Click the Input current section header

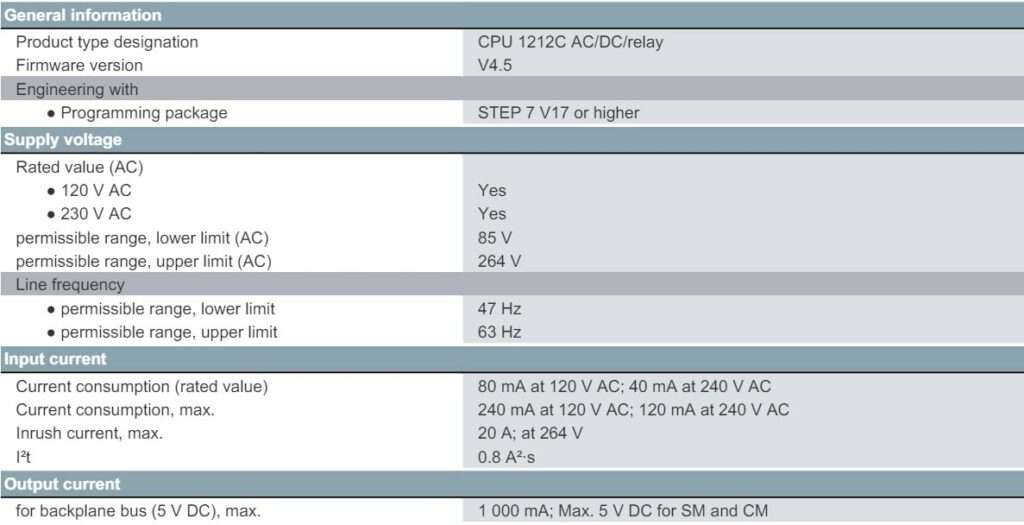pyautogui.click(x=512, y=359)
